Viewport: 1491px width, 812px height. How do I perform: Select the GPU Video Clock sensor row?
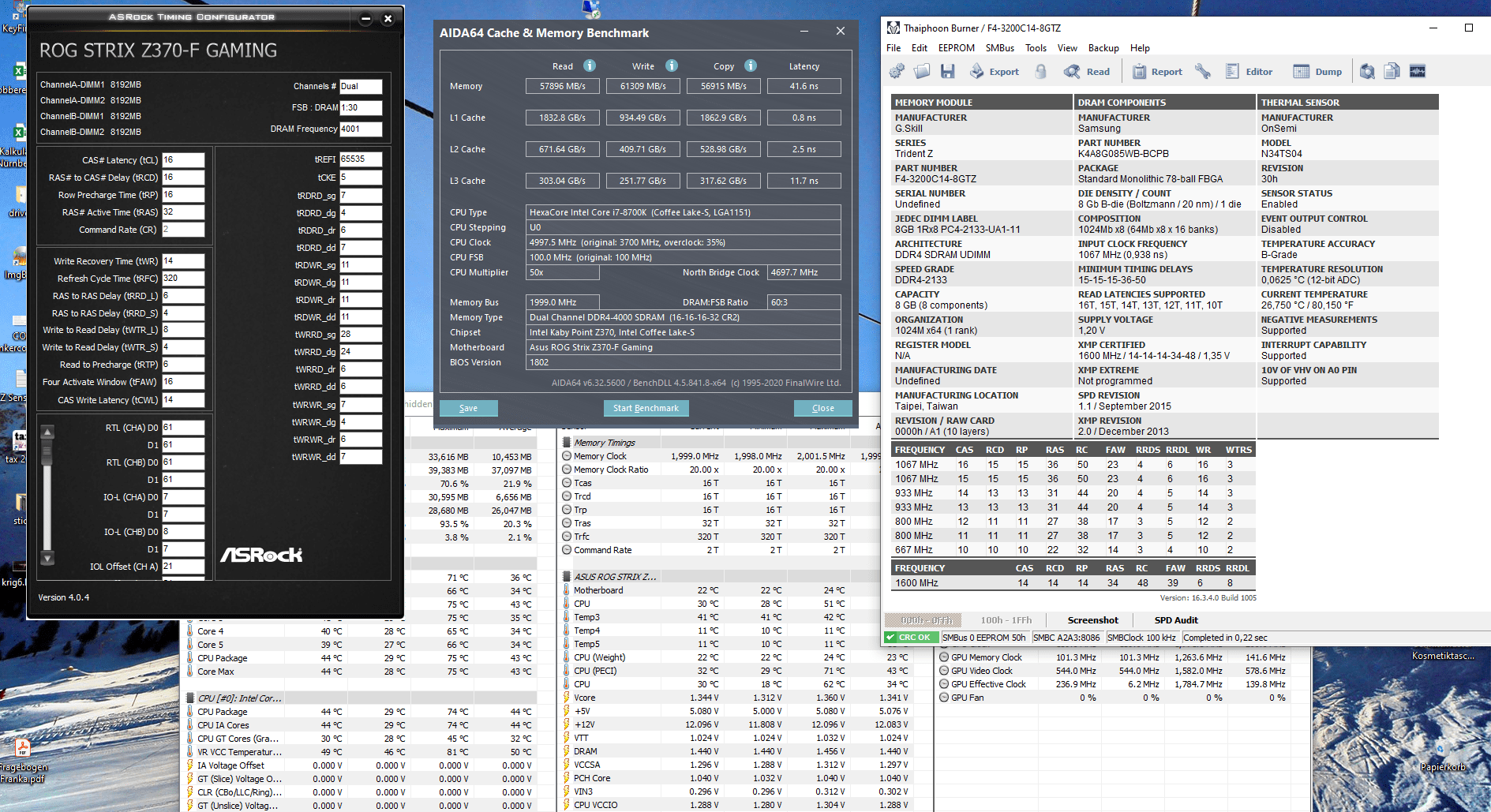pyautogui.click(x=1113, y=671)
